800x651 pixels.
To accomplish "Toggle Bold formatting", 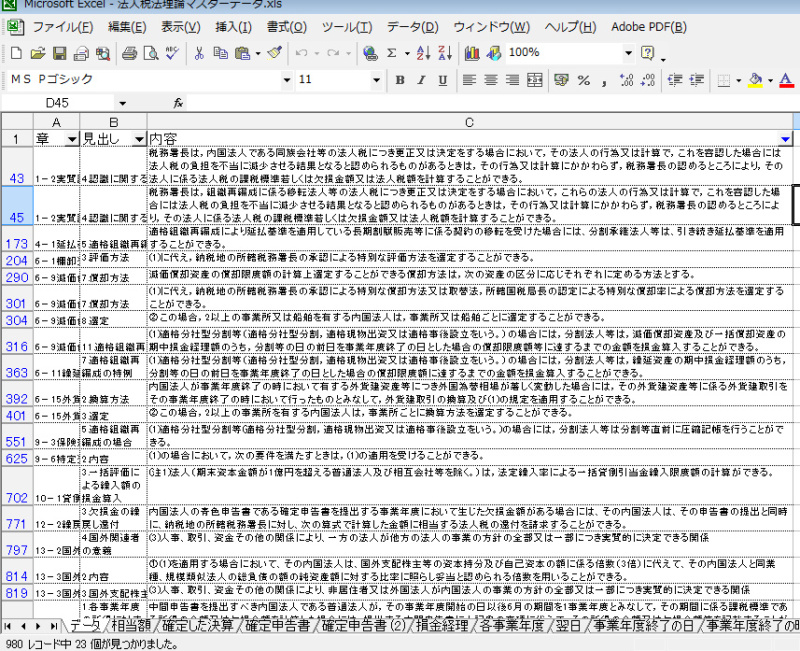I will point(400,80).
